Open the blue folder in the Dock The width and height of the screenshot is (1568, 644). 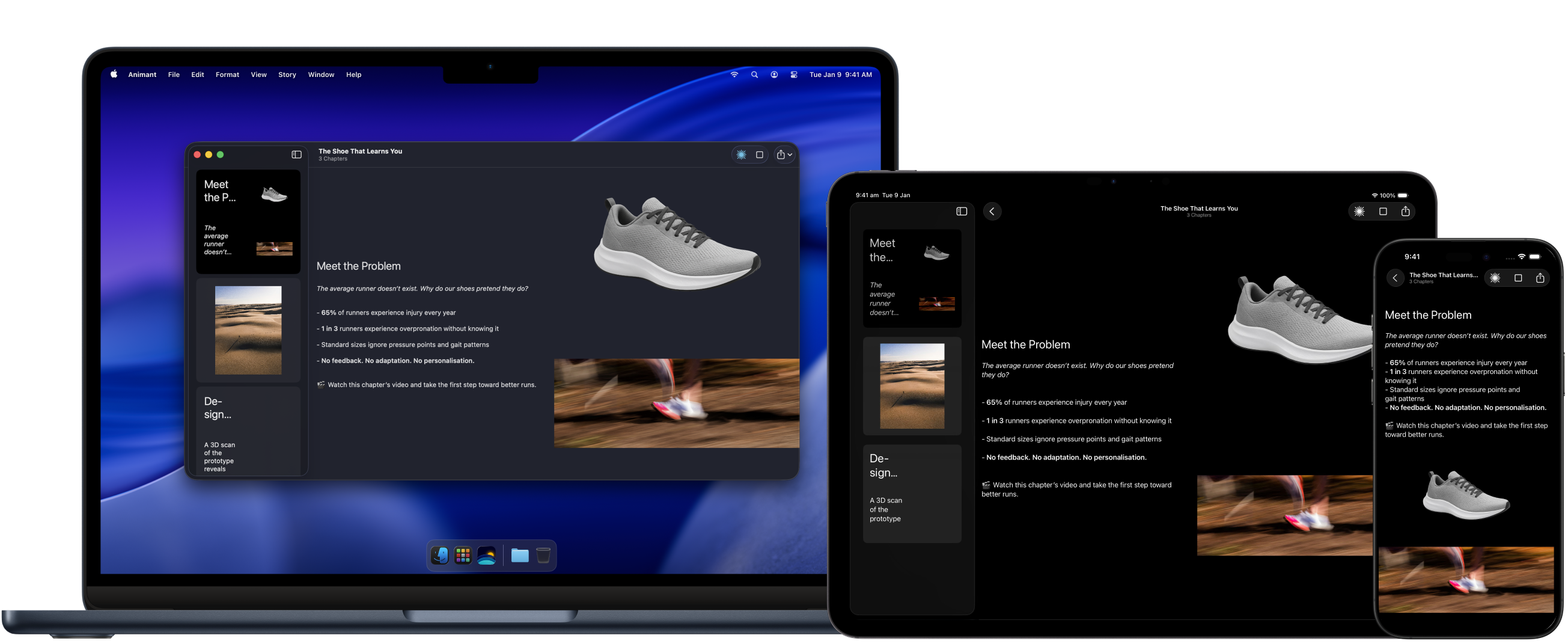pyautogui.click(x=519, y=556)
